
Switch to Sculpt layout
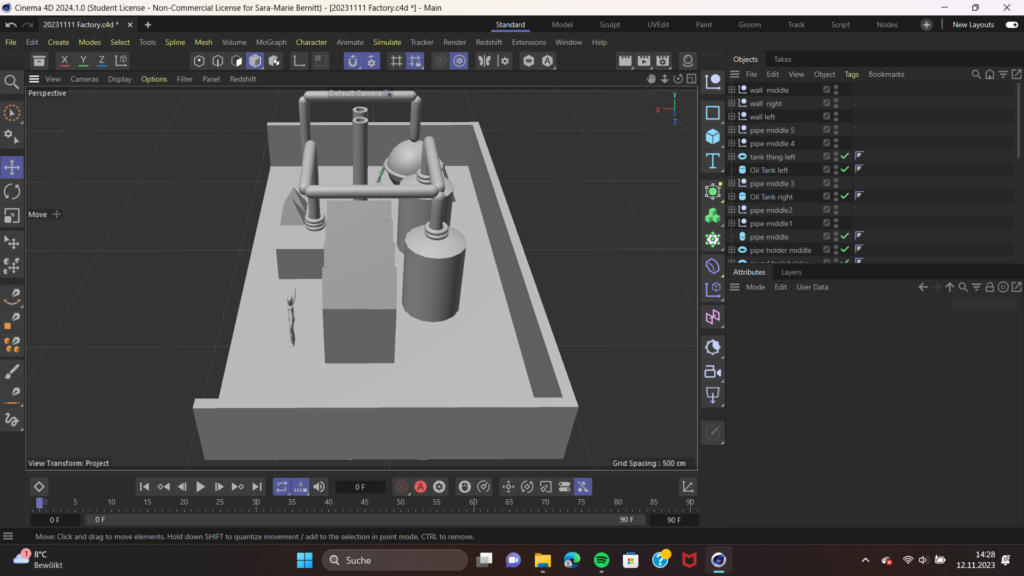pos(609,24)
